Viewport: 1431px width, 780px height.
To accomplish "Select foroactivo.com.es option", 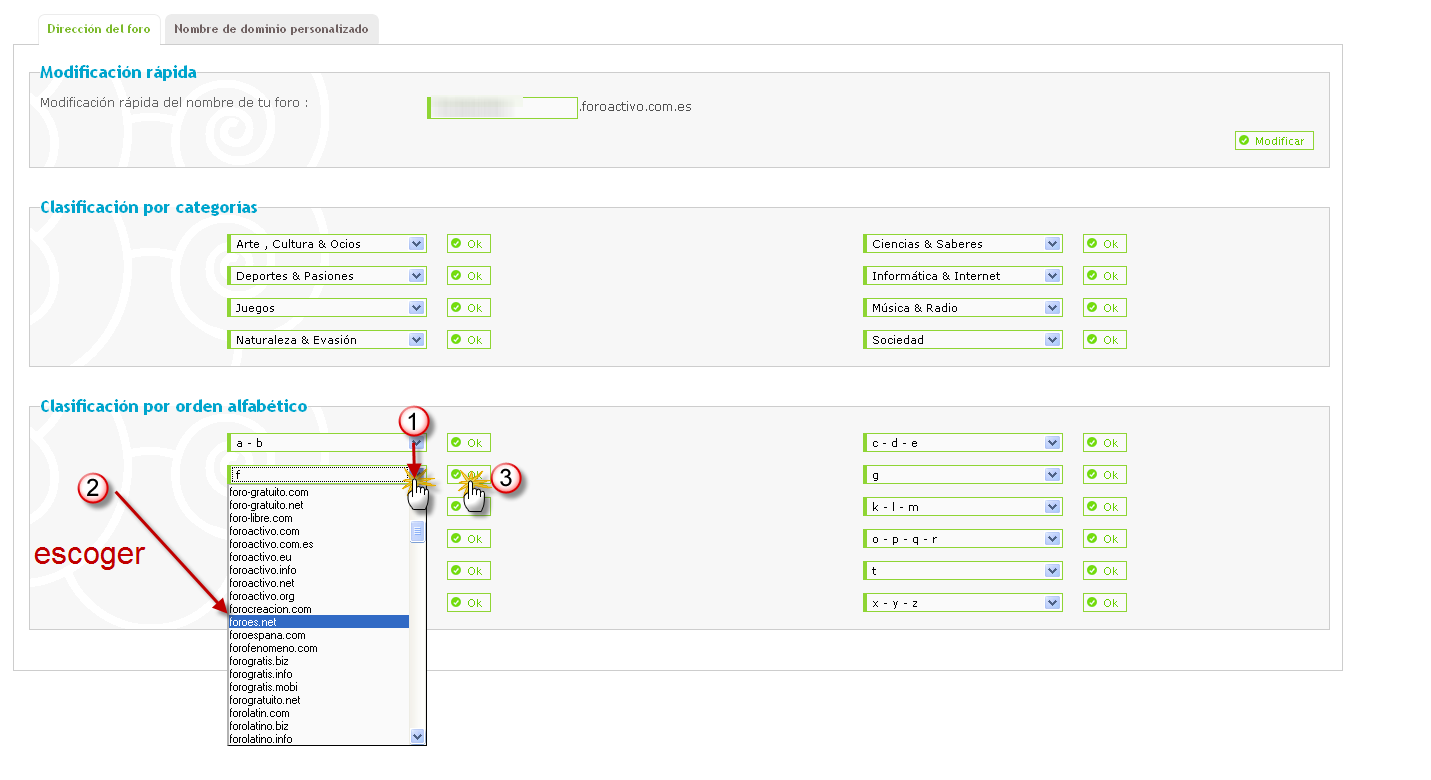I will click(x=318, y=544).
